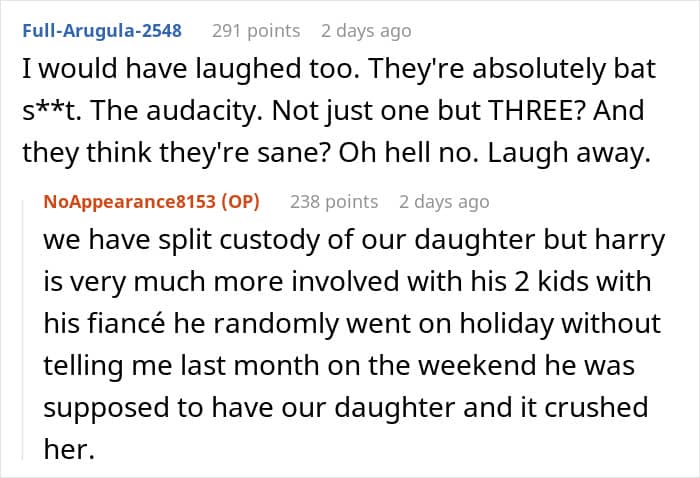The image size is (700, 478).
Task: Open timestamp beside 291 points
Action: tap(366, 31)
